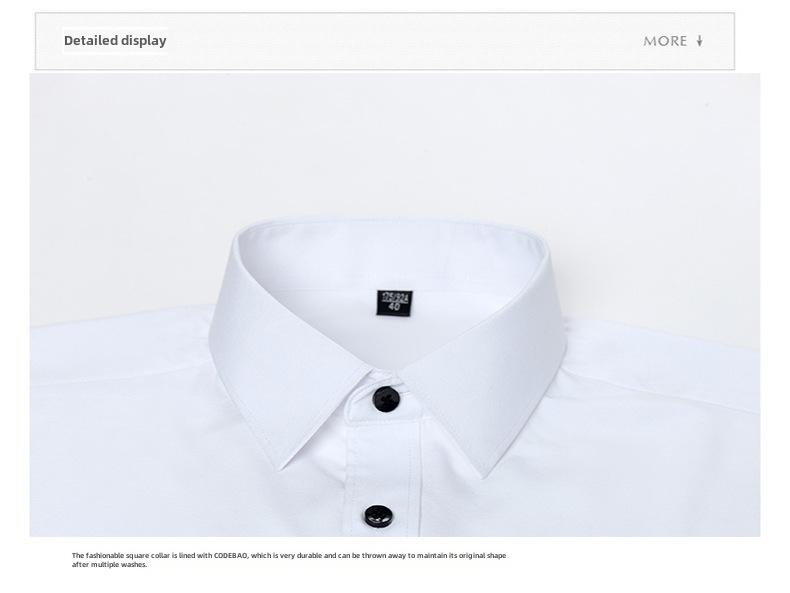
Task: Click the placket between the two buttons
Action: coord(384,458)
